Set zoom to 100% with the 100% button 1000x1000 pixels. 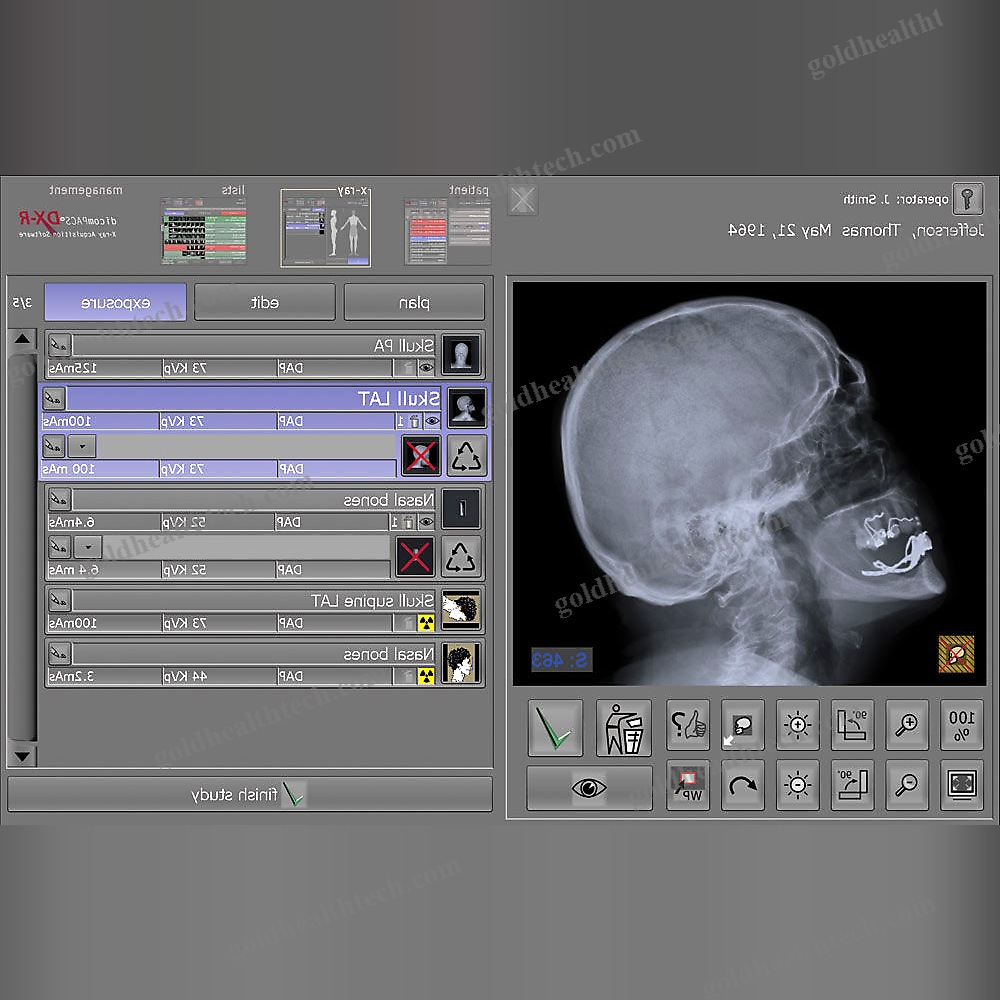(x=962, y=724)
